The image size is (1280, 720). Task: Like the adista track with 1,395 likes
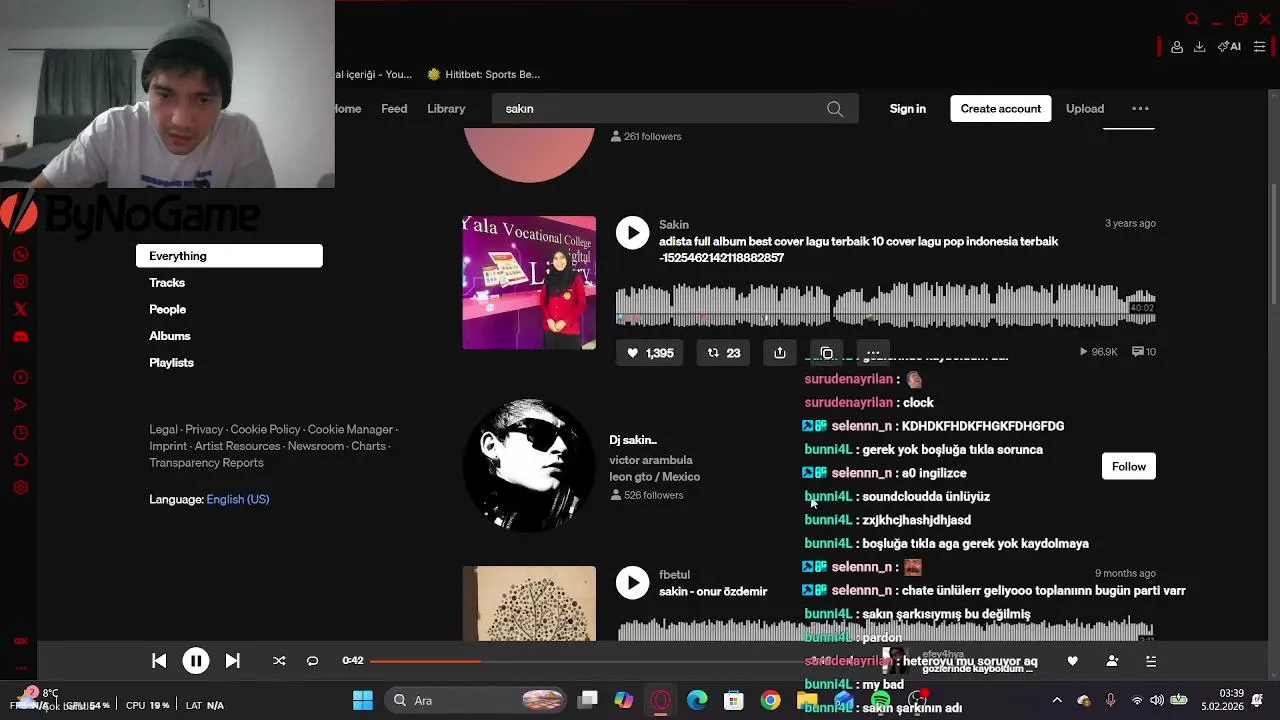[x=650, y=353]
